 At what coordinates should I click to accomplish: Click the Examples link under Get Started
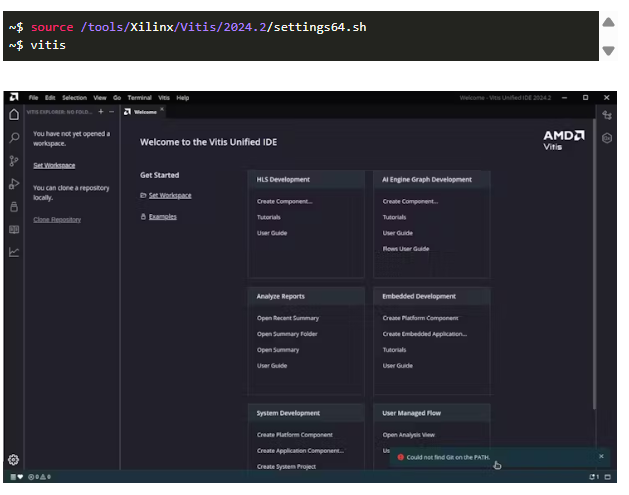tap(162, 216)
